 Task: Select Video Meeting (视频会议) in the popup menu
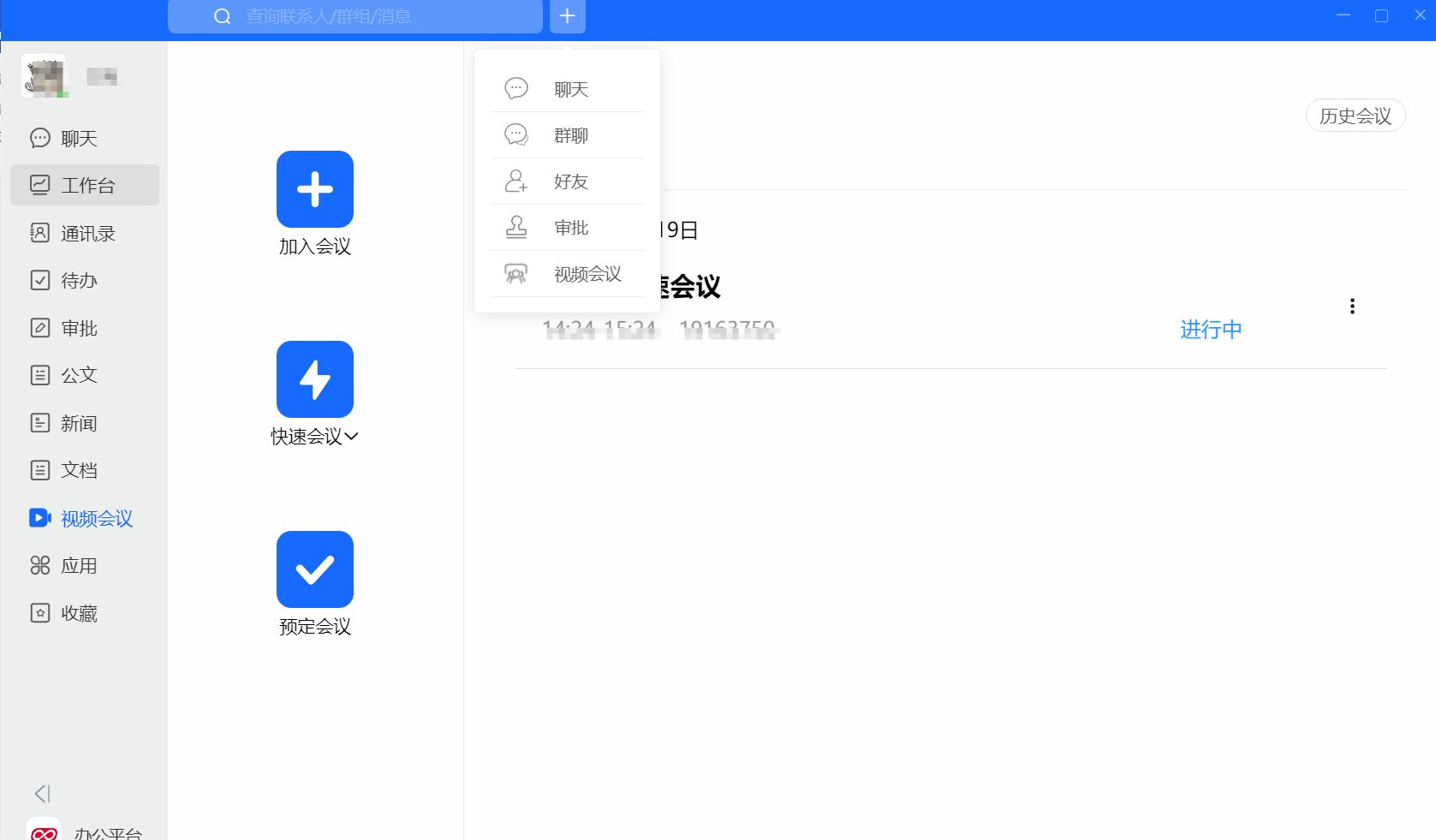point(587,274)
